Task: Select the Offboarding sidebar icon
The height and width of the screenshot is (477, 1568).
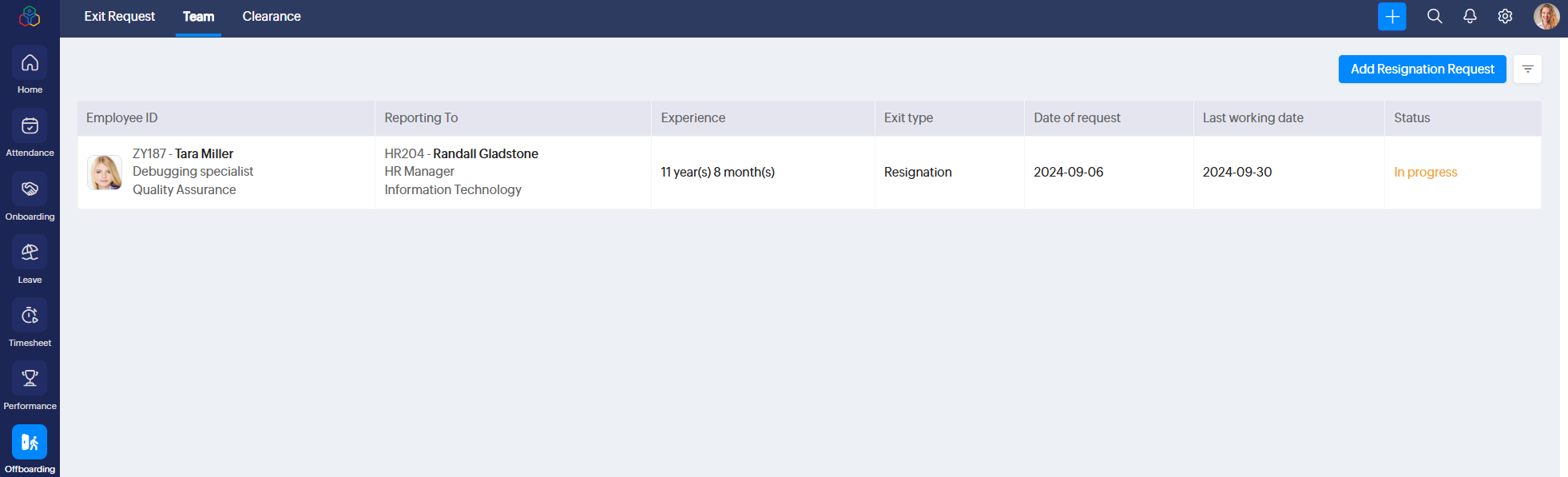Action: [x=30, y=442]
